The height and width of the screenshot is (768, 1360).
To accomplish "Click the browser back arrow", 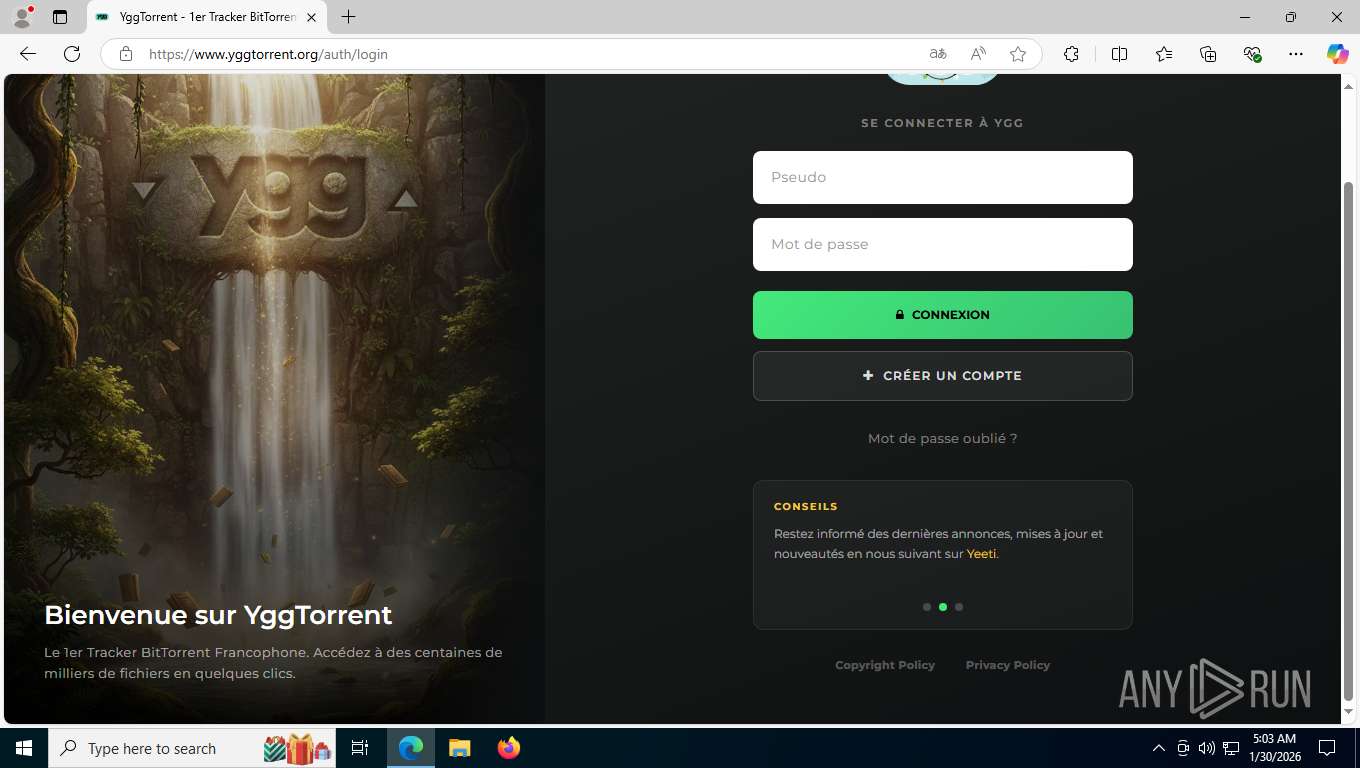I will click(28, 54).
